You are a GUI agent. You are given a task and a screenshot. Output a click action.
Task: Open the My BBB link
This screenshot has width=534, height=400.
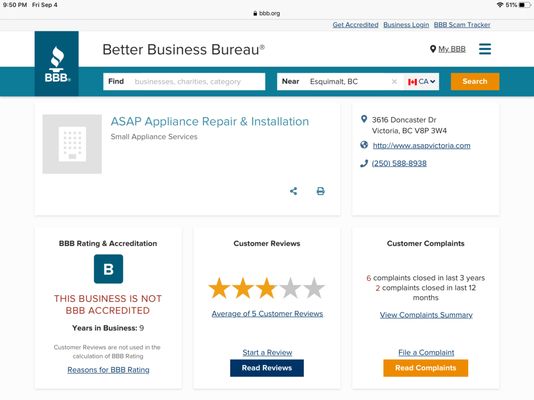coord(448,49)
